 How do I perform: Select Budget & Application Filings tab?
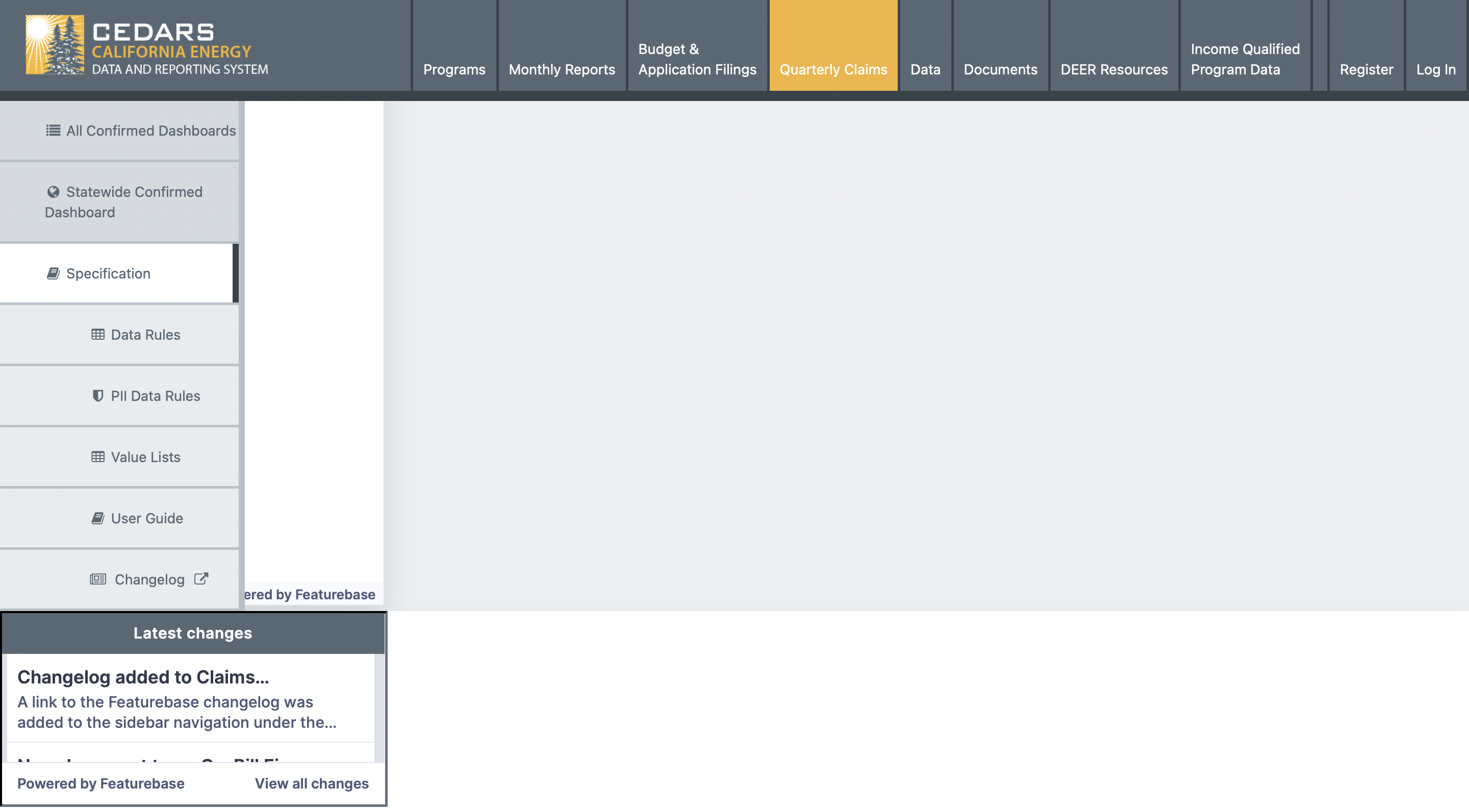coord(697,59)
